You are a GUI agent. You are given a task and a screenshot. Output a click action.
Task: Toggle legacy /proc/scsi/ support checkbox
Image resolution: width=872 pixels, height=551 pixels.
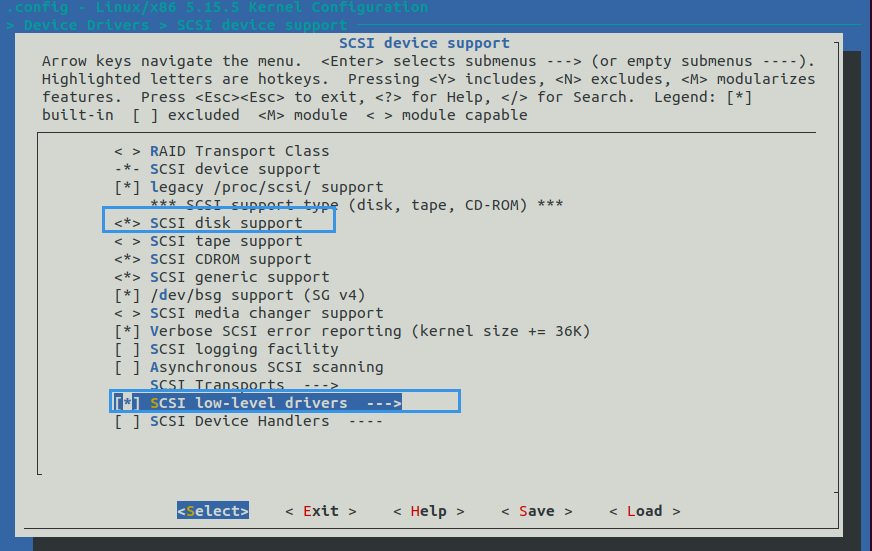coord(125,187)
